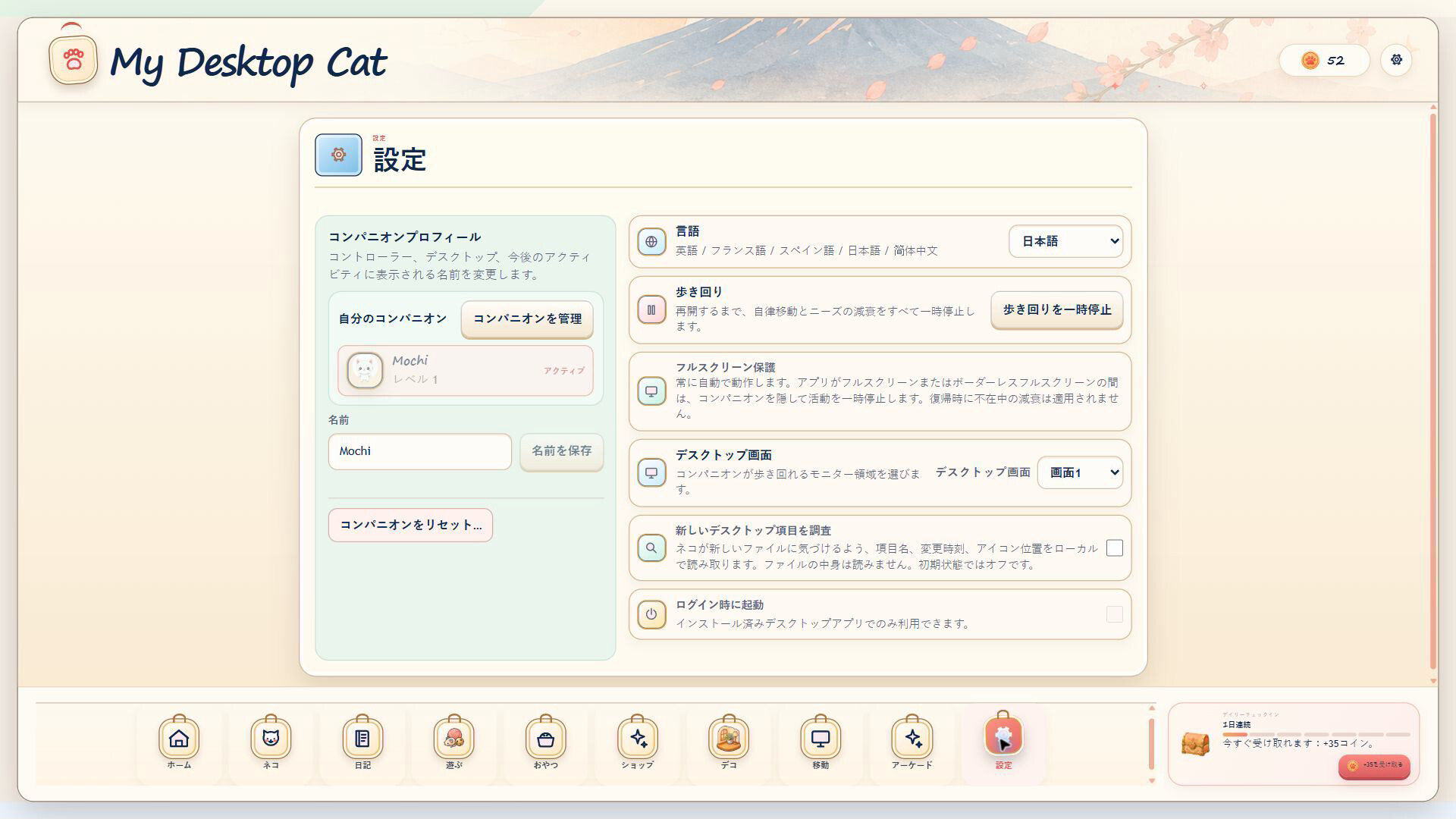The height and width of the screenshot is (819, 1456).
Task: Open the 日本語 language dropdown
Action: (1065, 241)
